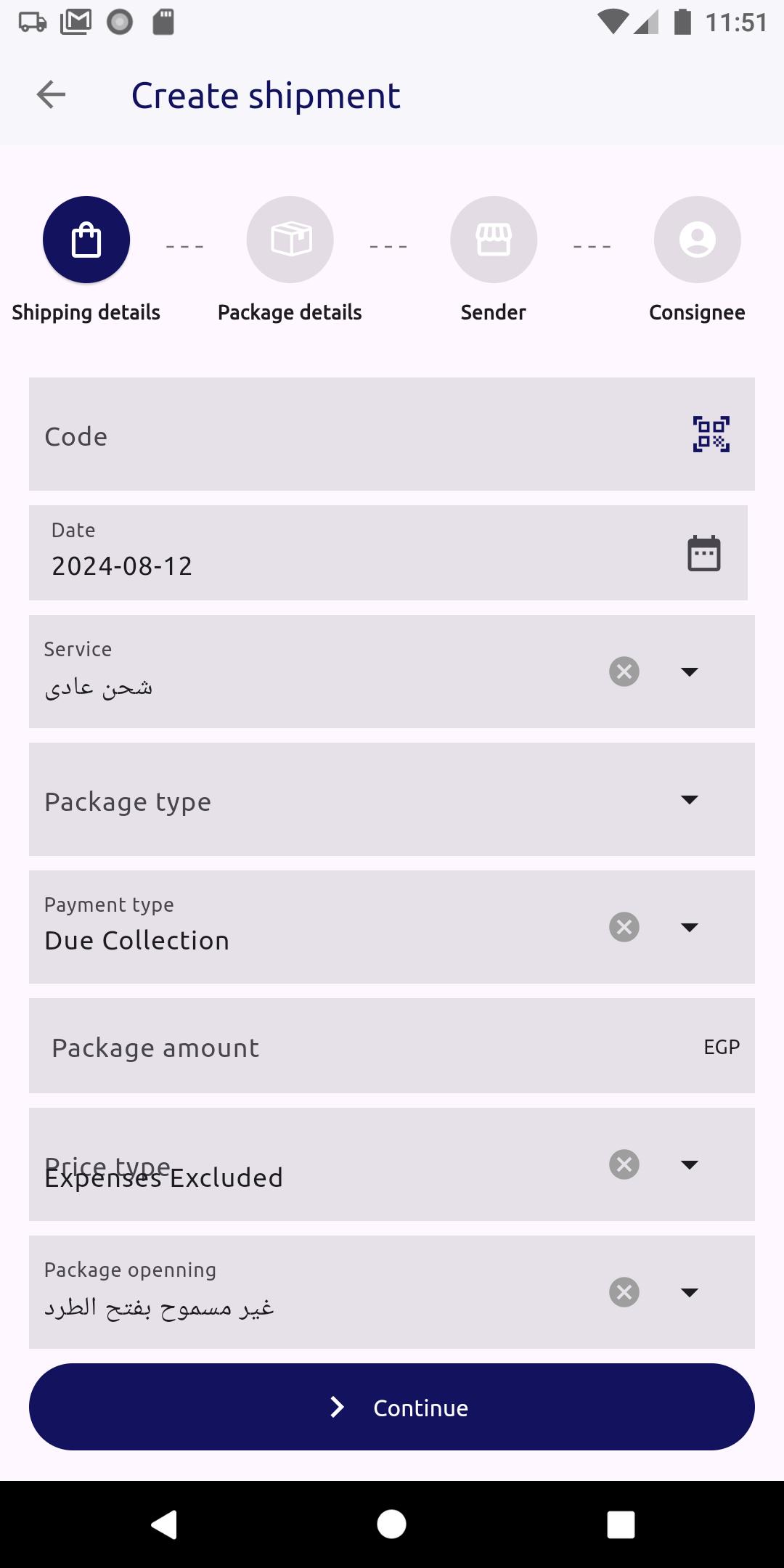Screen dimensions: 784x1568
Task: Tap the back arrow icon
Action: (x=51, y=94)
